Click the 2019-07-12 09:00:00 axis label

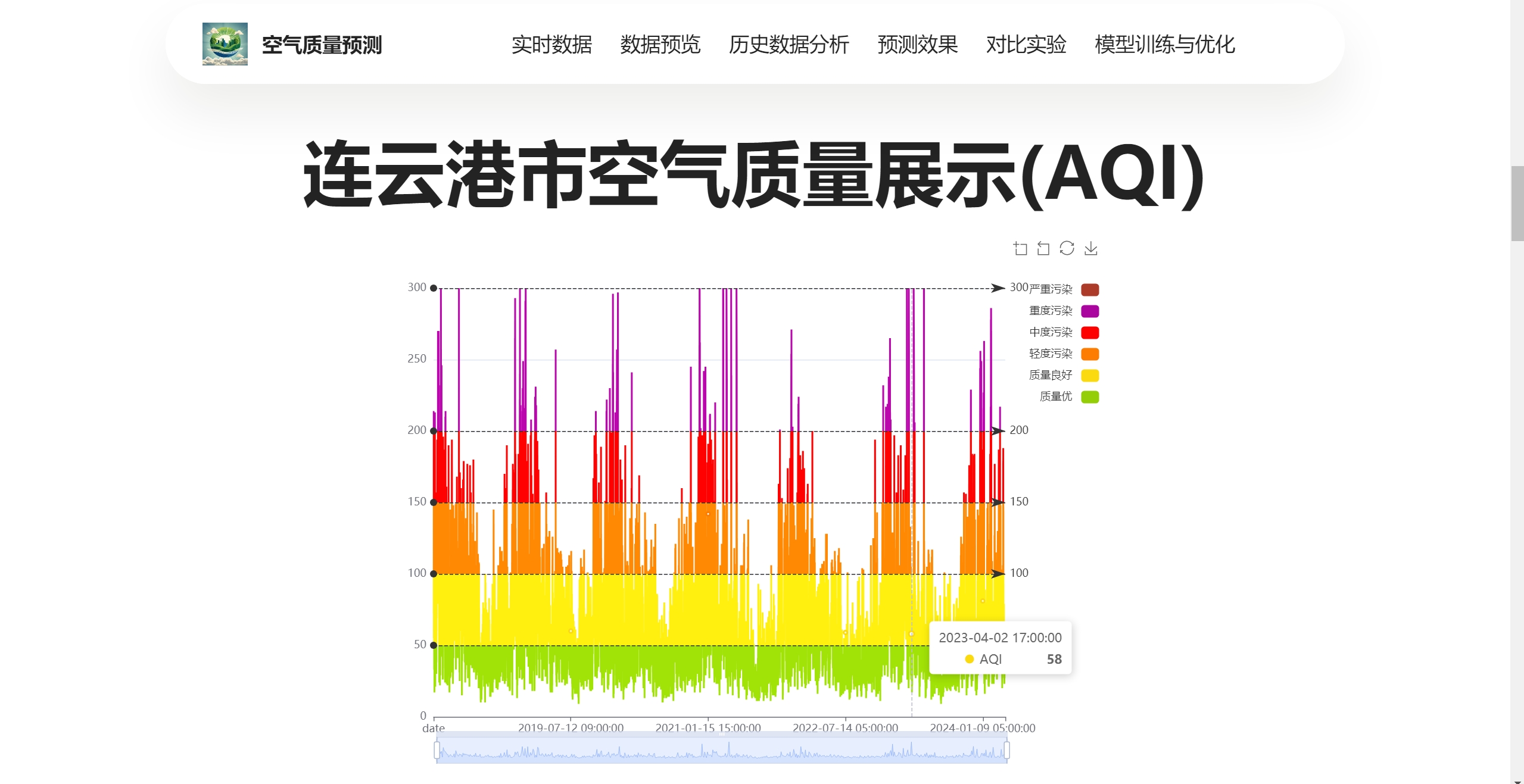pyautogui.click(x=571, y=728)
